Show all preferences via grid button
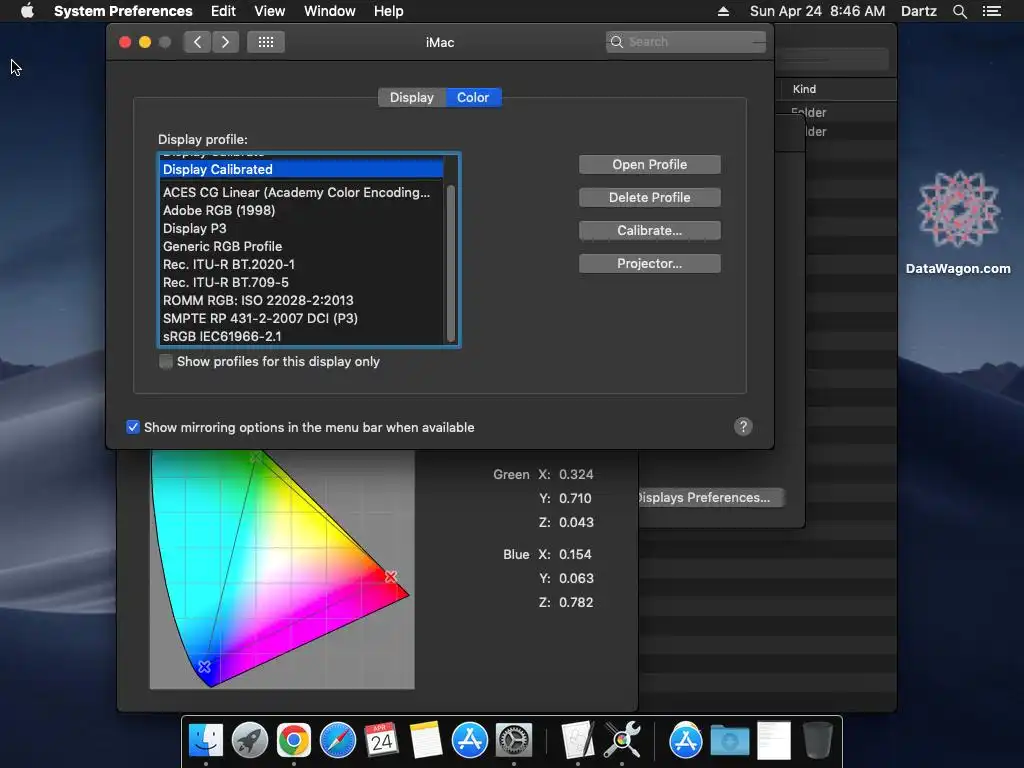1024x768 pixels. 266,42
